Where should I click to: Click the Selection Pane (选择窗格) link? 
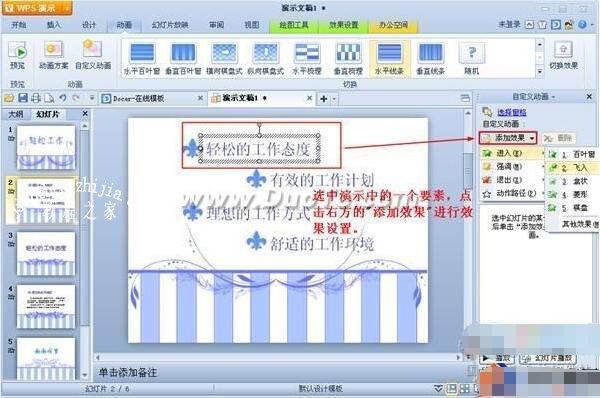(512, 112)
